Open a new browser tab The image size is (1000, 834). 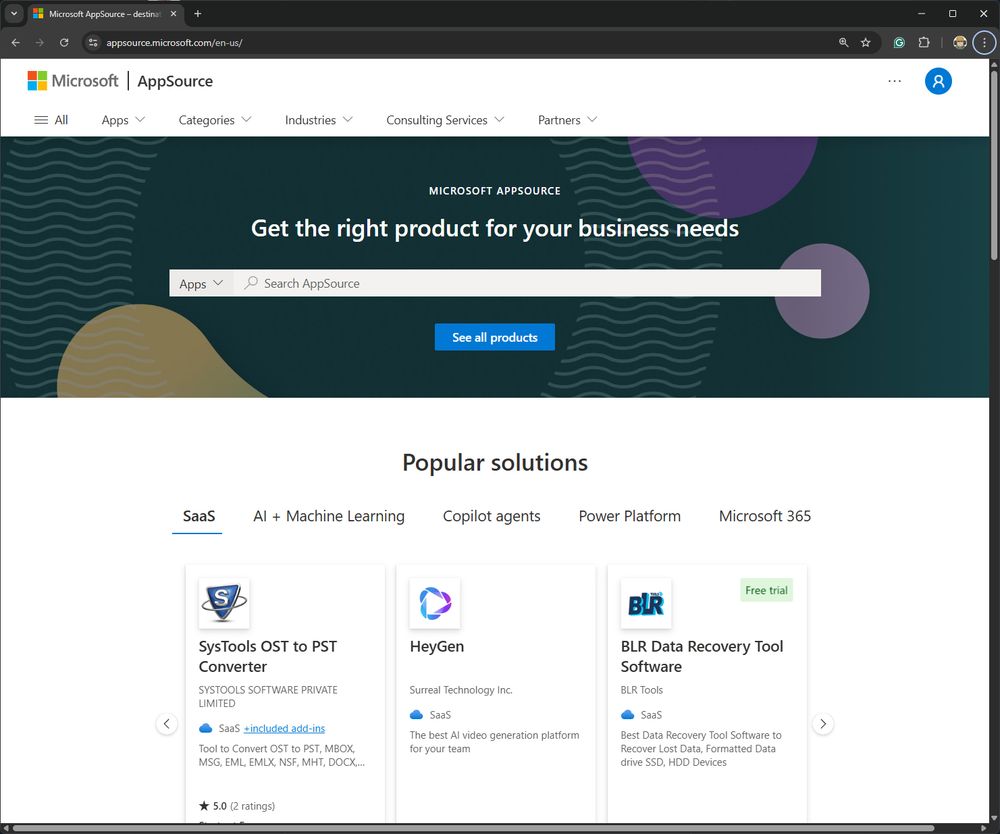pos(198,13)
